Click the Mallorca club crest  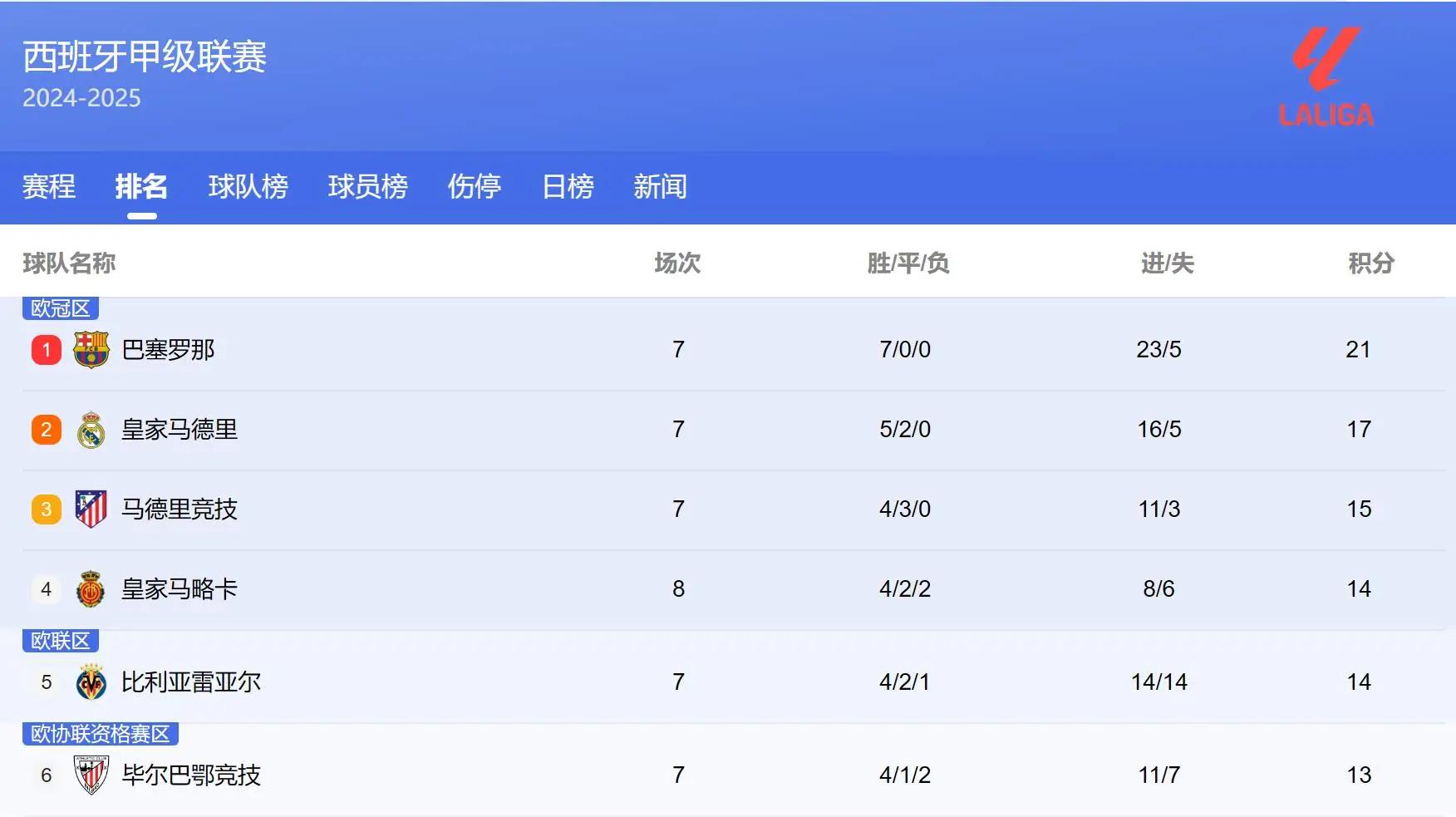[x=91, y=589]
